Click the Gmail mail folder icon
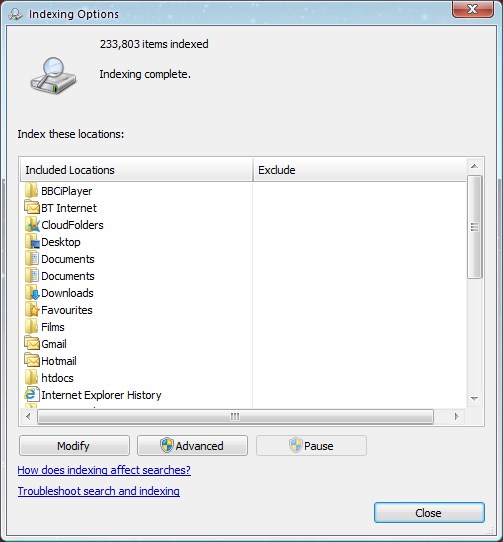 point(31,344)
